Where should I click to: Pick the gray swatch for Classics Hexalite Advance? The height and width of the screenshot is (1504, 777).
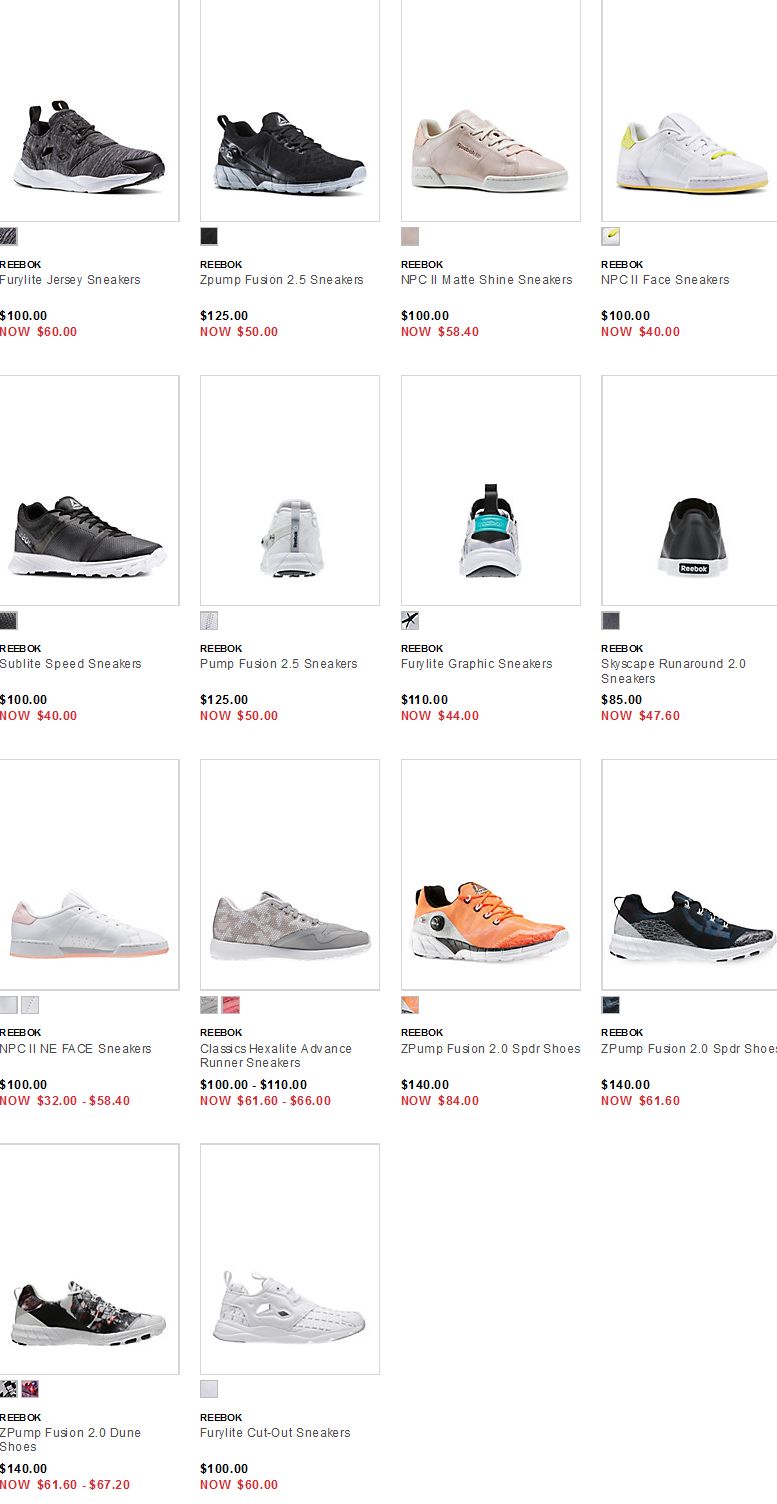pos(209,1005)
